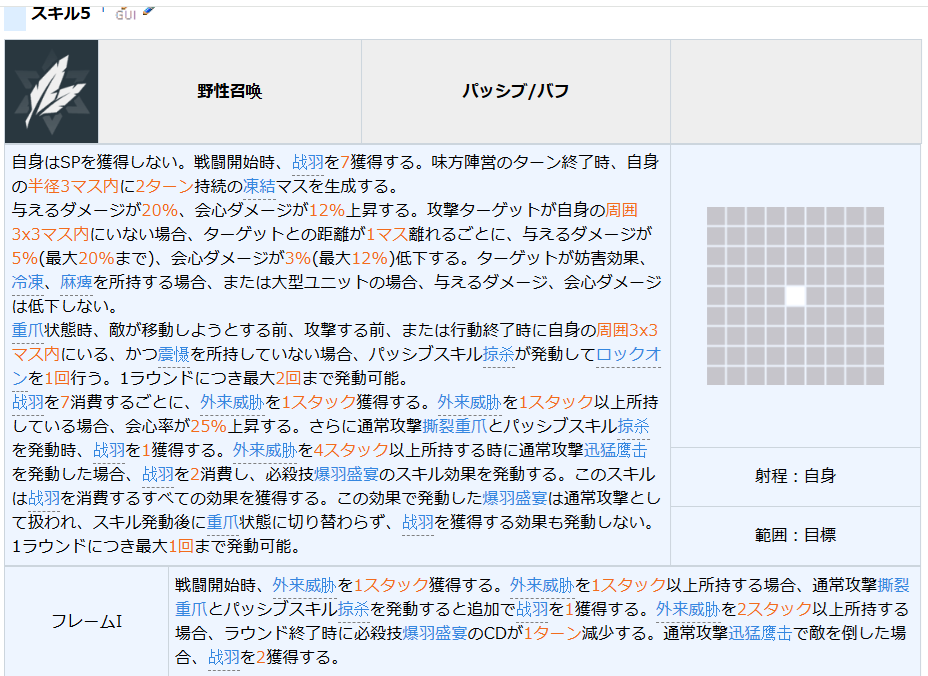Click the GUI edit icon beside スキル5
The height and width of the screenshot is (676, 928).
pos(125,14)
